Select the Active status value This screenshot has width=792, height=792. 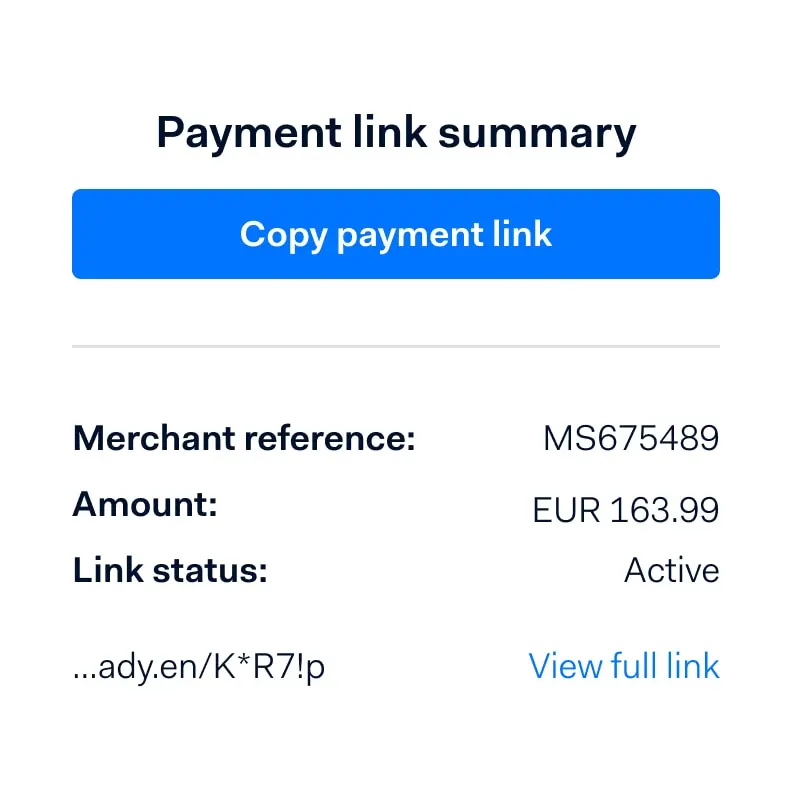point(671,571)
